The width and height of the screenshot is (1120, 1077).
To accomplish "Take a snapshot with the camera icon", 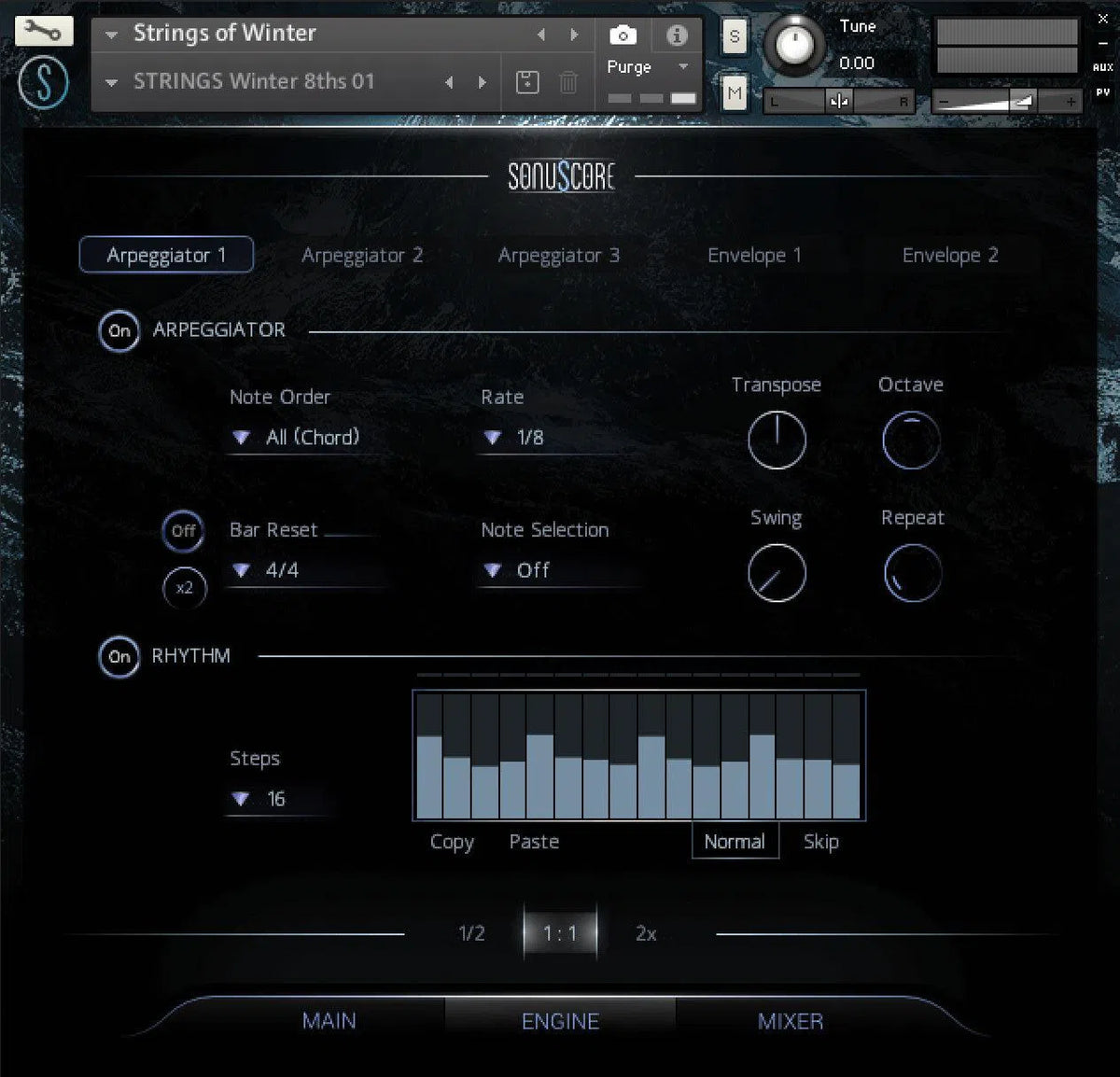I will pyautogui.click(x=623, y=36).
